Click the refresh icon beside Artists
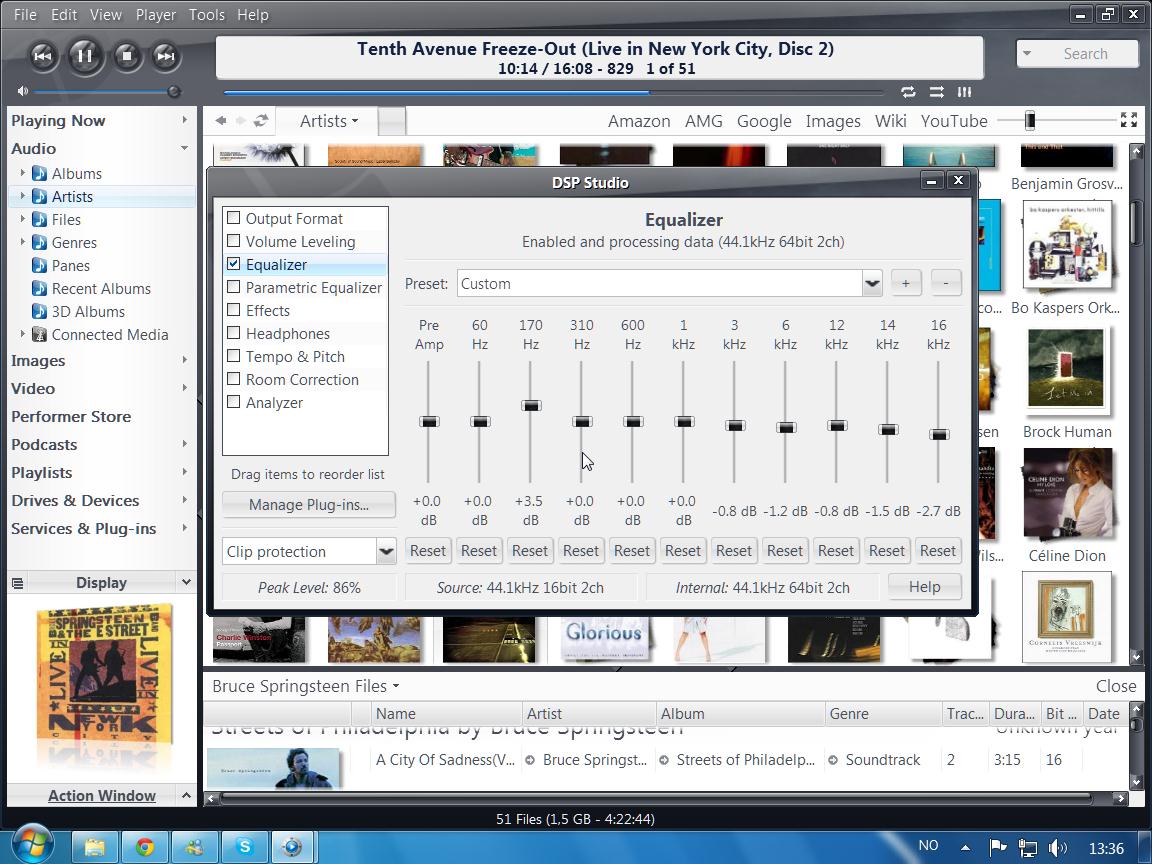 (x=261, y=121)
